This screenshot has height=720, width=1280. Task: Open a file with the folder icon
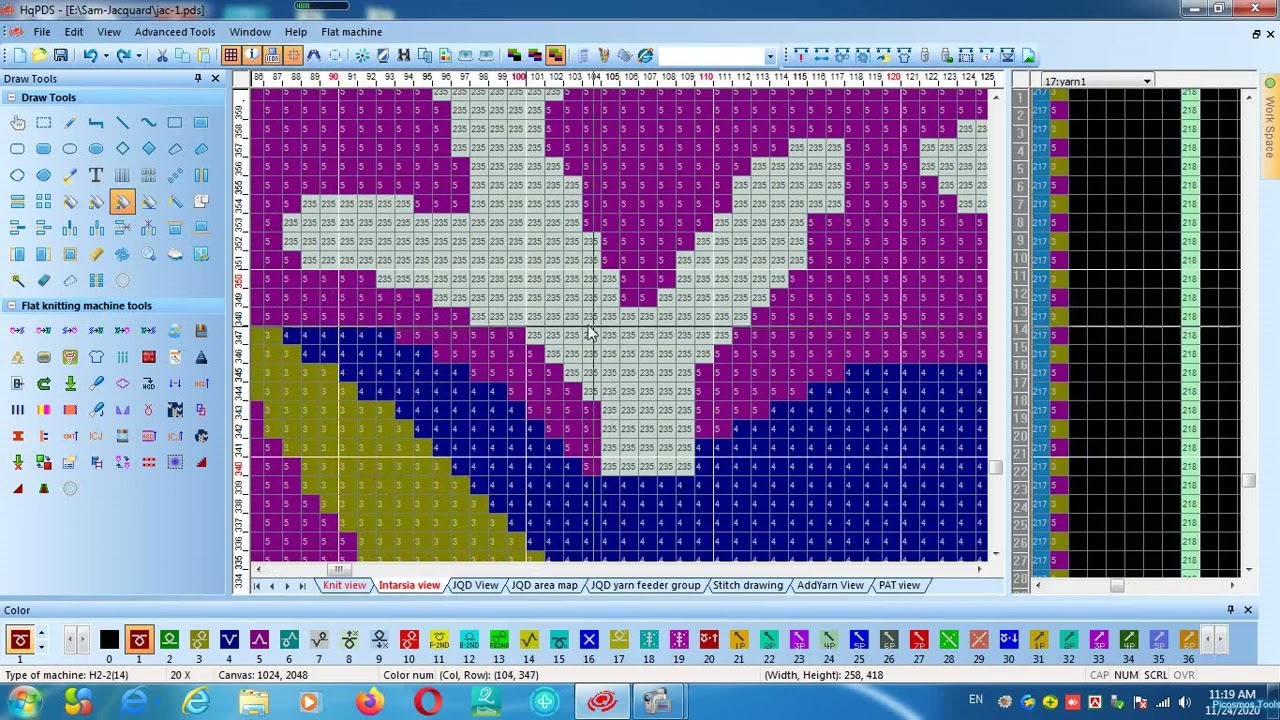pos(40,56)
